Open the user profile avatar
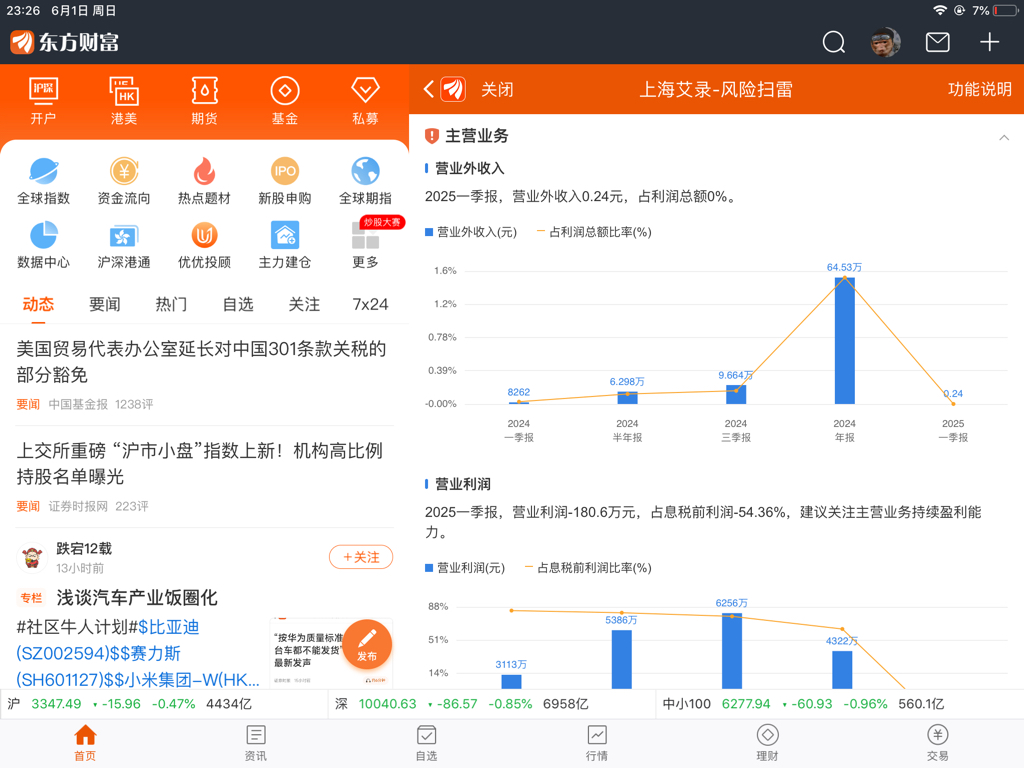This screenshot has width=1024, height=768. (886, 42)
